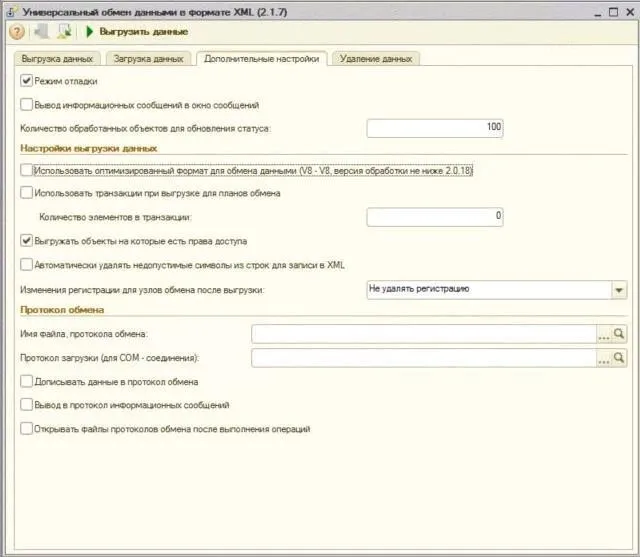Open magnifier icon for COM load protocol
640x557 pixels.
pos(619,358)
